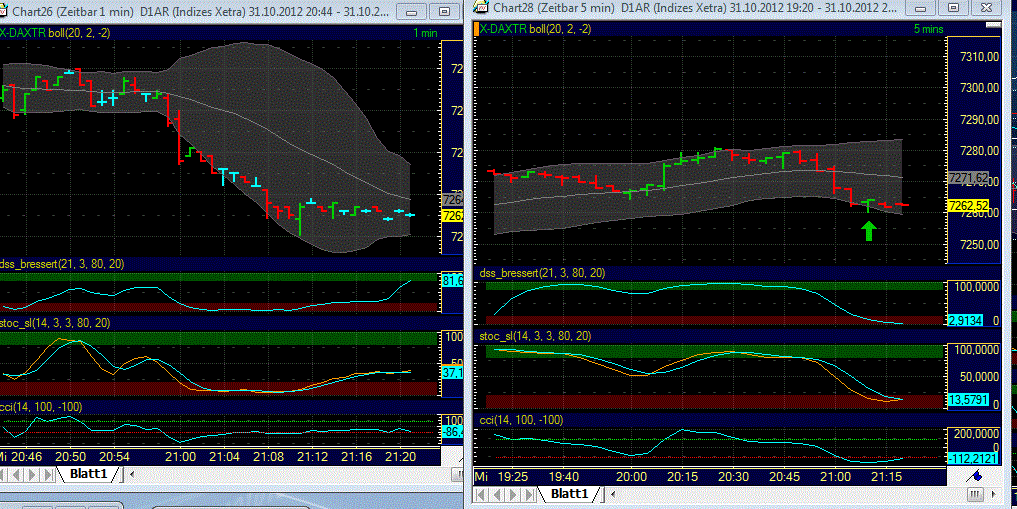Go to previous sheet in Chart28
This screenshot has width=1017, height=509.
pos(497,495)
